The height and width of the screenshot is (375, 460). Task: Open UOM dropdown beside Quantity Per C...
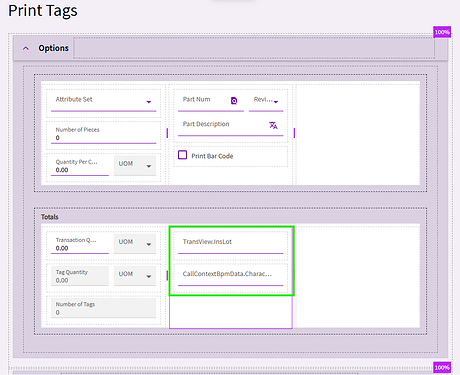tap(135, 166)
